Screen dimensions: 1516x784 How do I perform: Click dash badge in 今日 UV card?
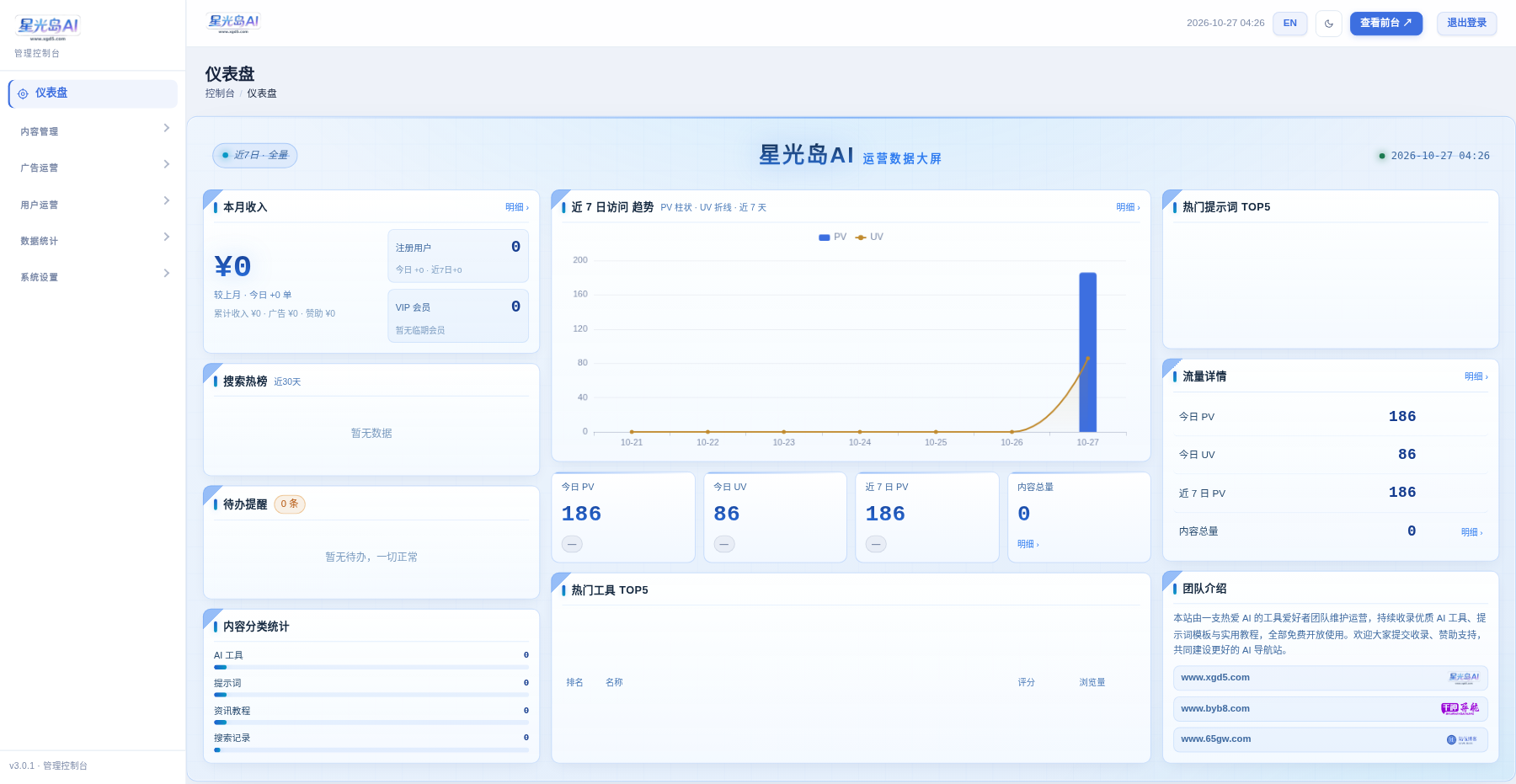(724, 544)
